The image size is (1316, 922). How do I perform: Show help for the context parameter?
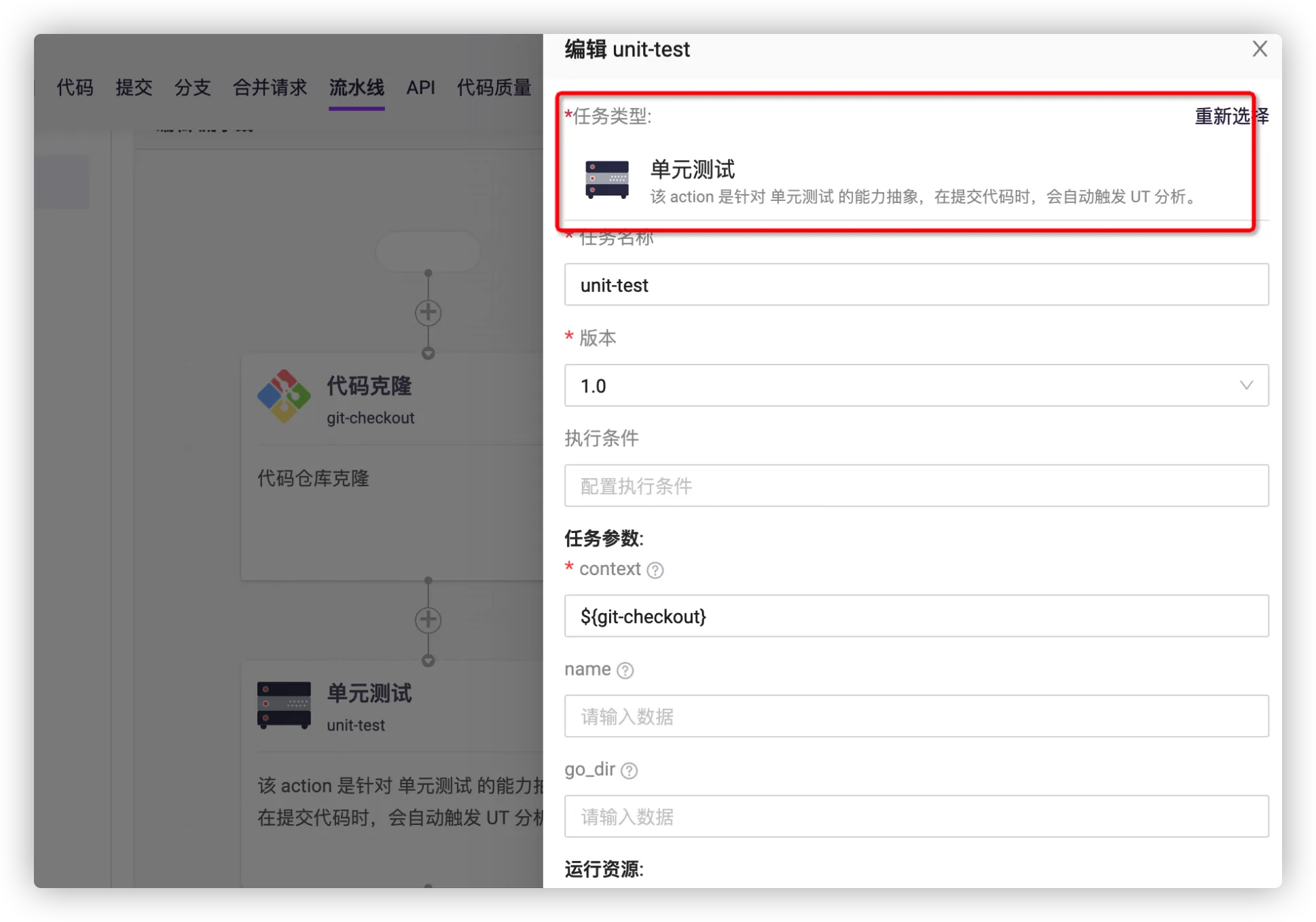pyautogui.click(x=655, y=570)
